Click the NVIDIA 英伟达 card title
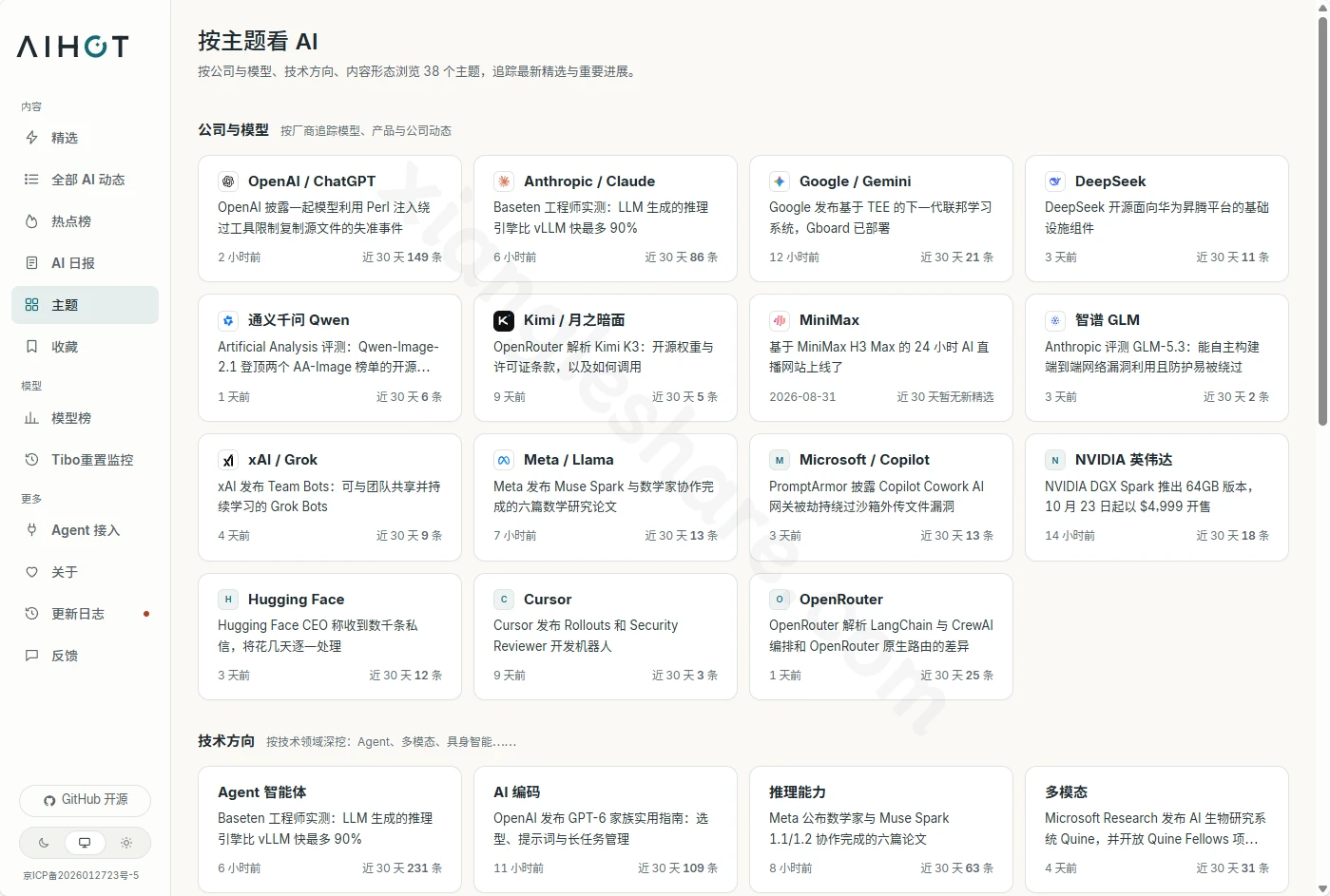The width and height of the screenshot is (1330, 896). pyautogui.click(x=1124, y=460)
